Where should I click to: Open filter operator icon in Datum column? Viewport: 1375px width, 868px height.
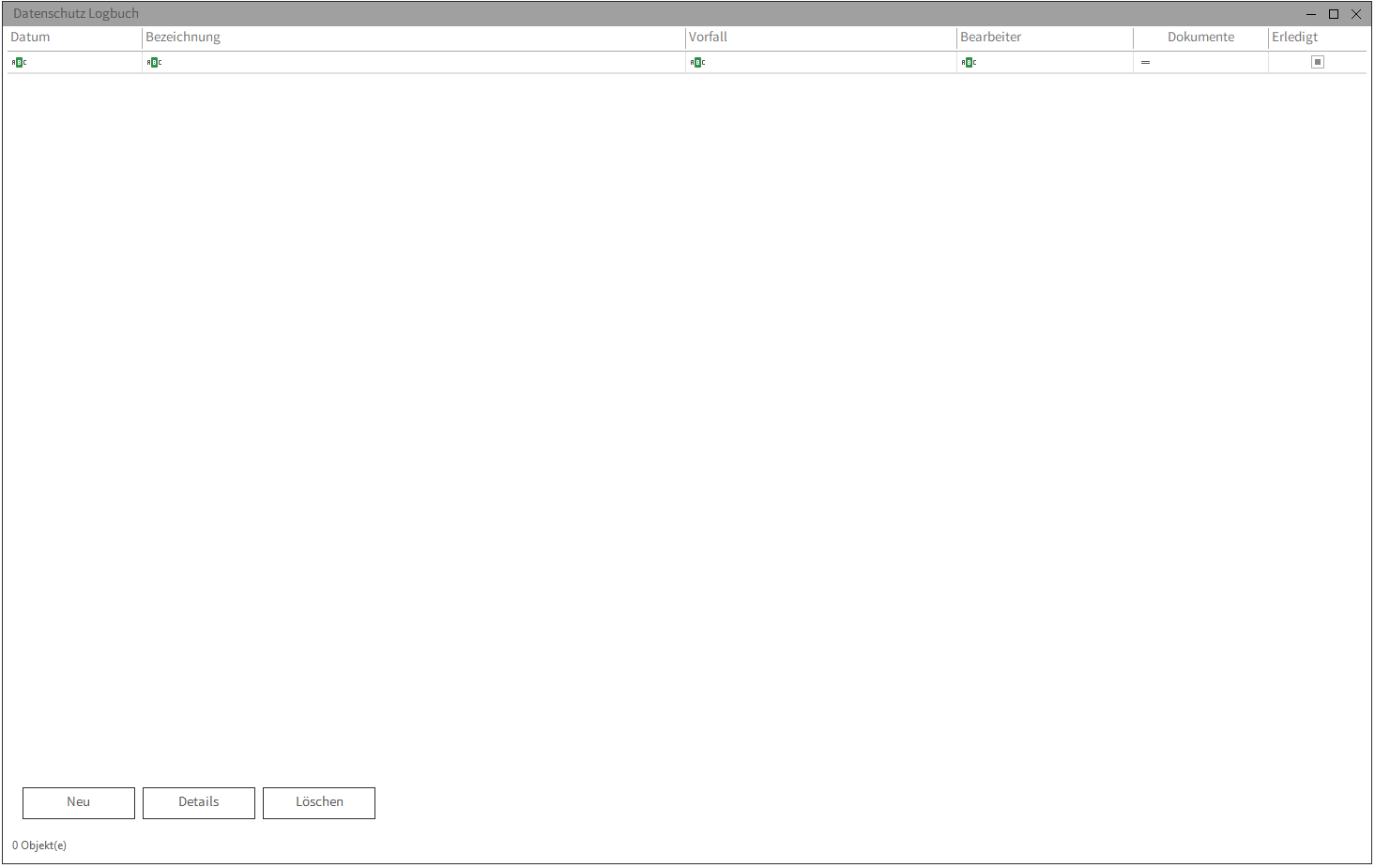(x=19, y=62)
